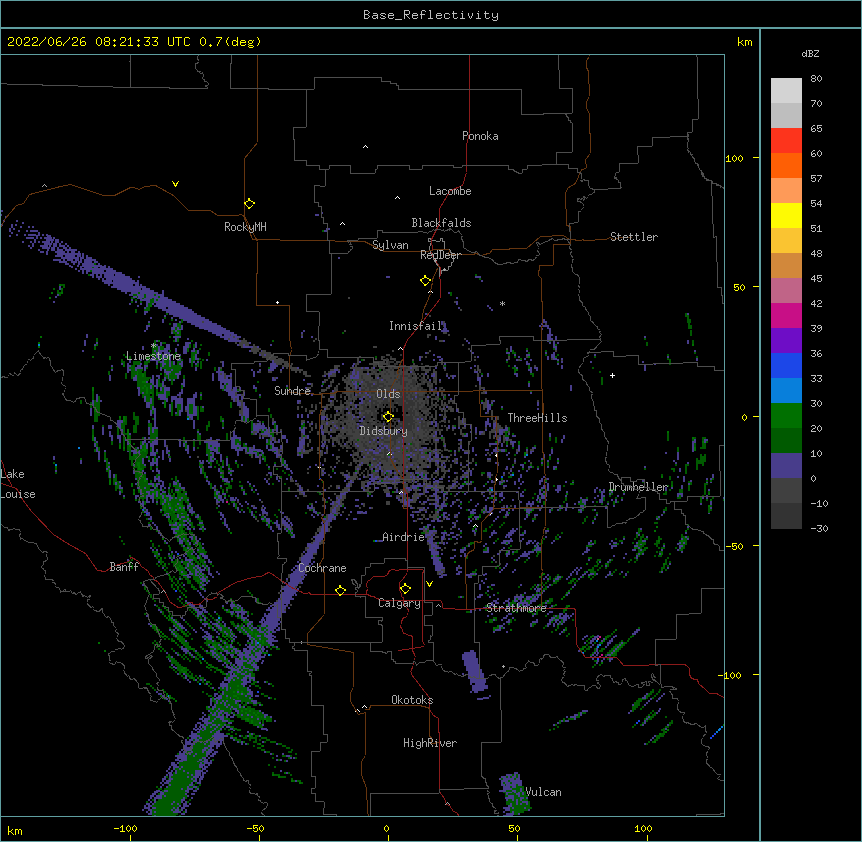
Task: Select the dusty pink 45-42 dBZ swatch
Action: (x=786, y=291)
